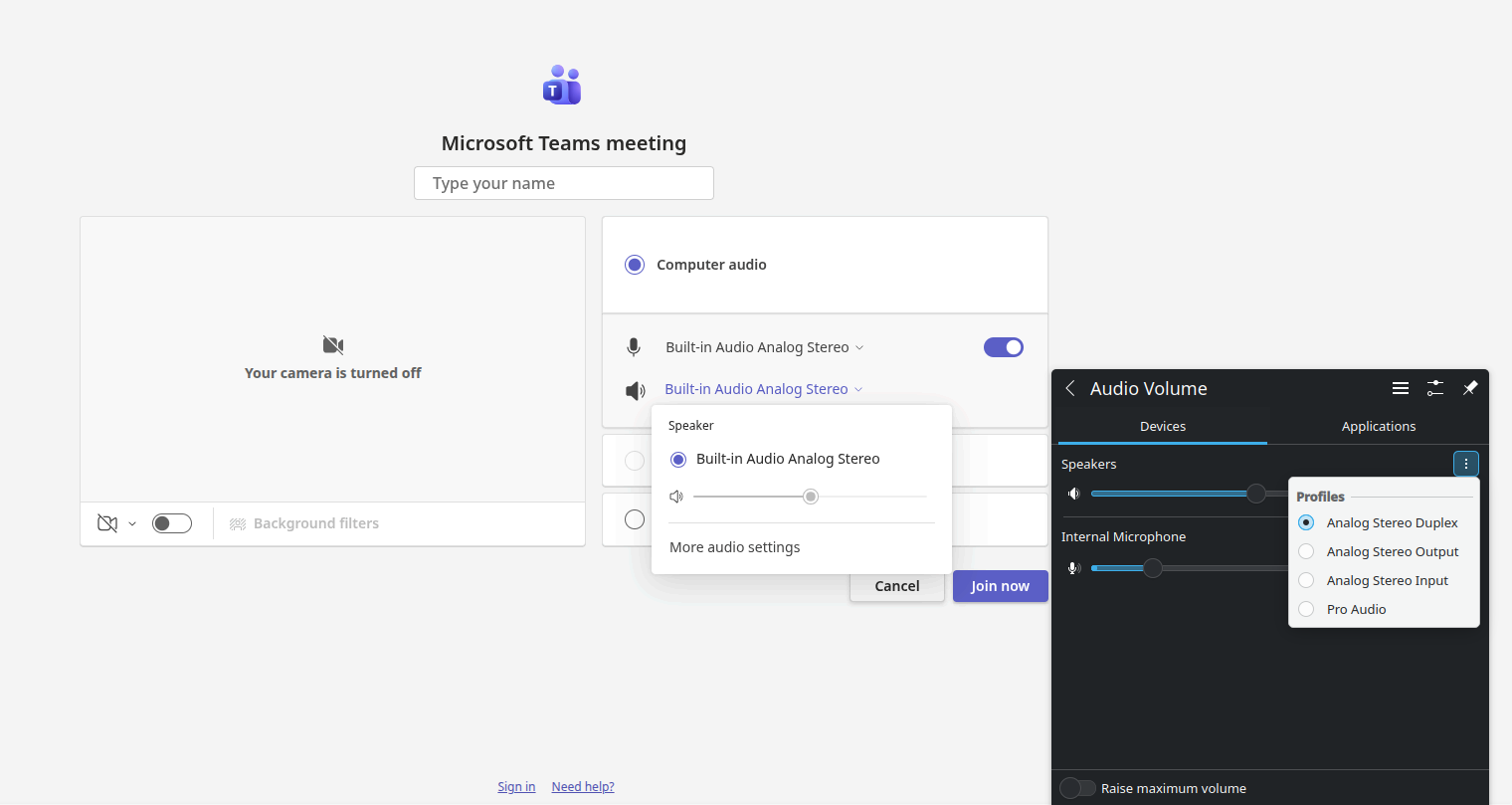Click the Speaker heading in the popup
Screen dimensions: 1512x805
tap(691, 426)
